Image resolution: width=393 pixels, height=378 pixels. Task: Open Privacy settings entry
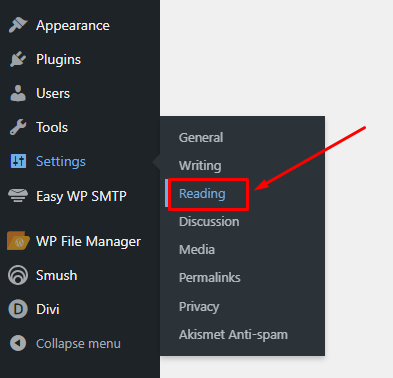[199, 306]
